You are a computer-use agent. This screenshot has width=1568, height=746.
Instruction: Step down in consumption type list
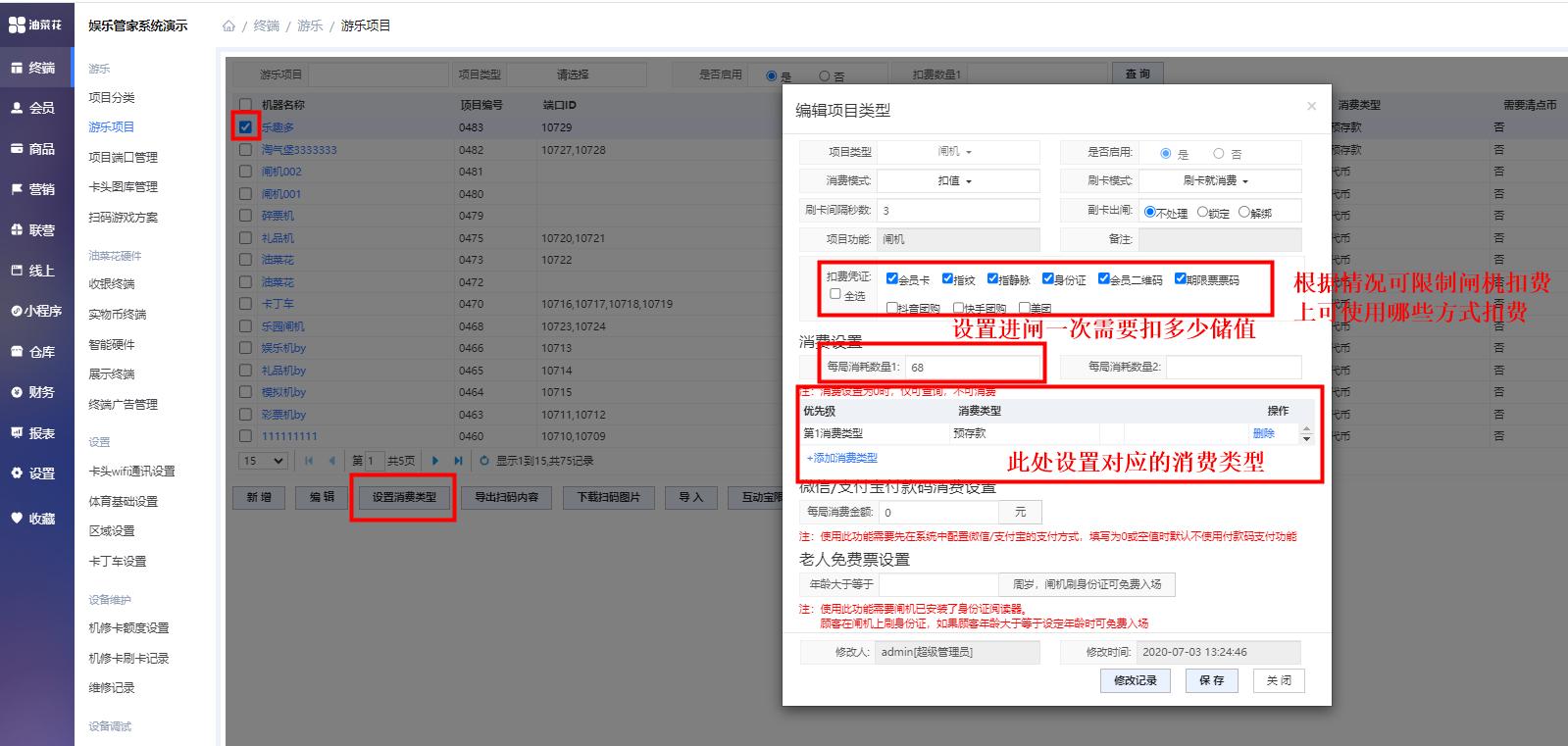click(1306, 438)
